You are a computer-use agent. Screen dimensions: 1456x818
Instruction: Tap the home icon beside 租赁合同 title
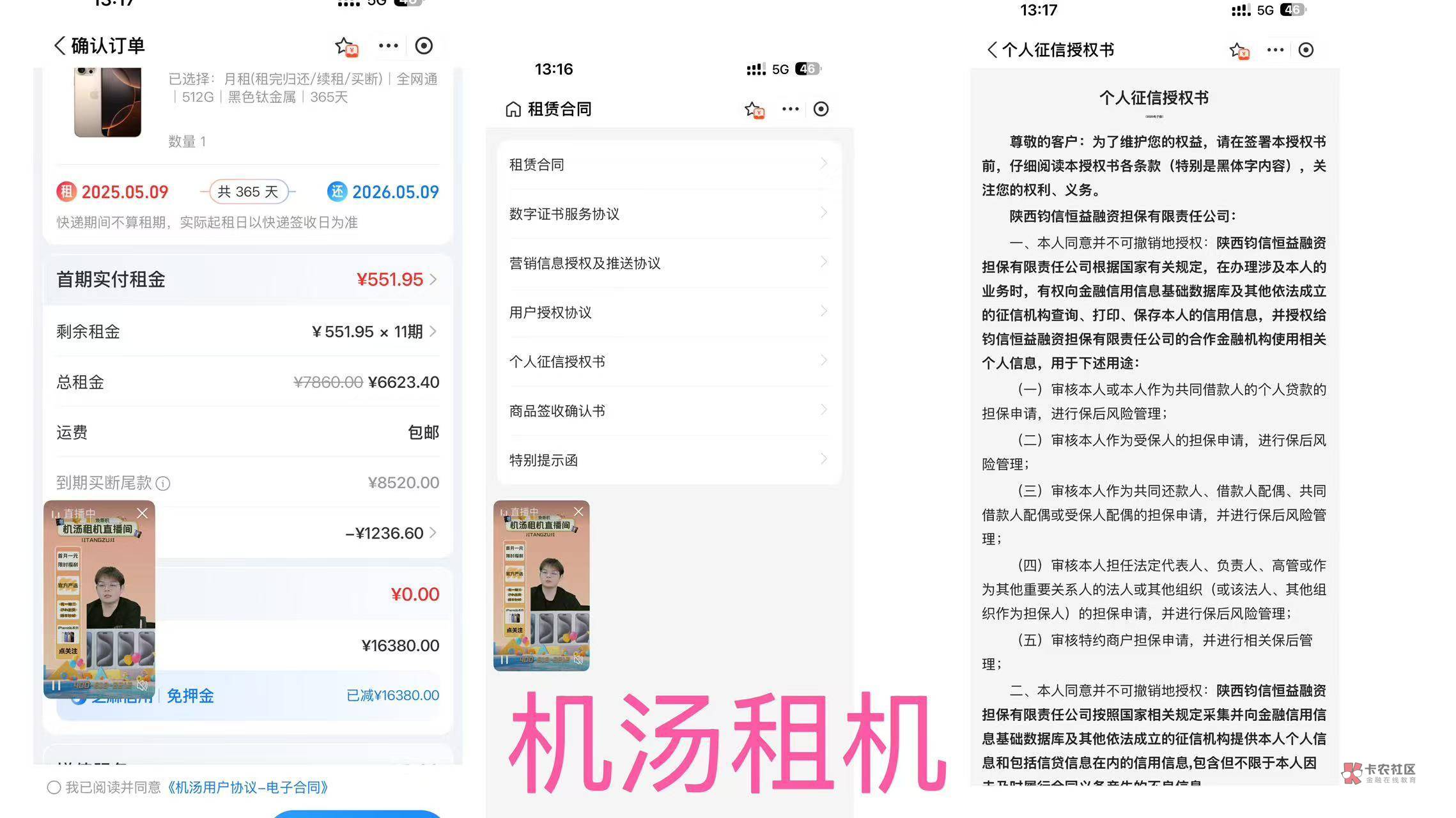pyautogui.click(x=513, y=109)
